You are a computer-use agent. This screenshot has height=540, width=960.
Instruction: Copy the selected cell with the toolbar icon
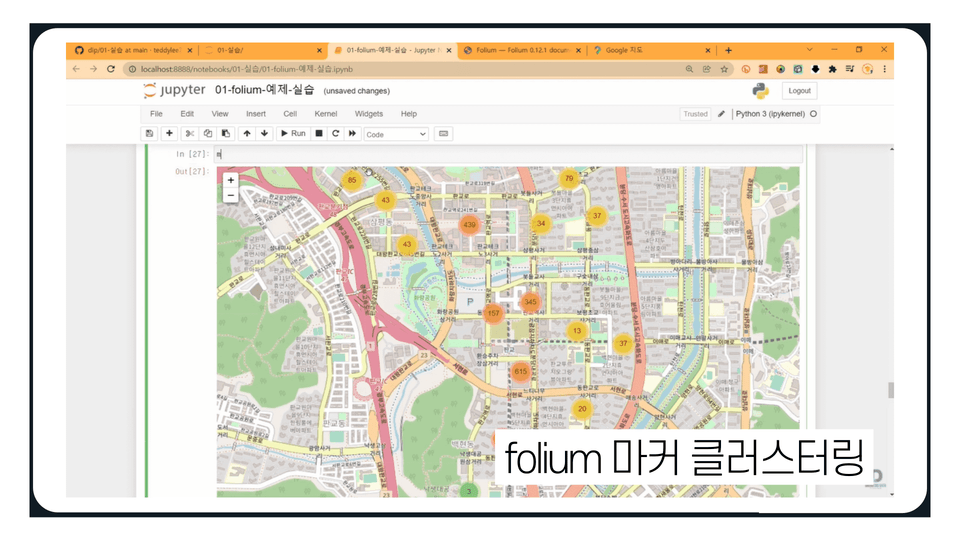tap(208, 133)
